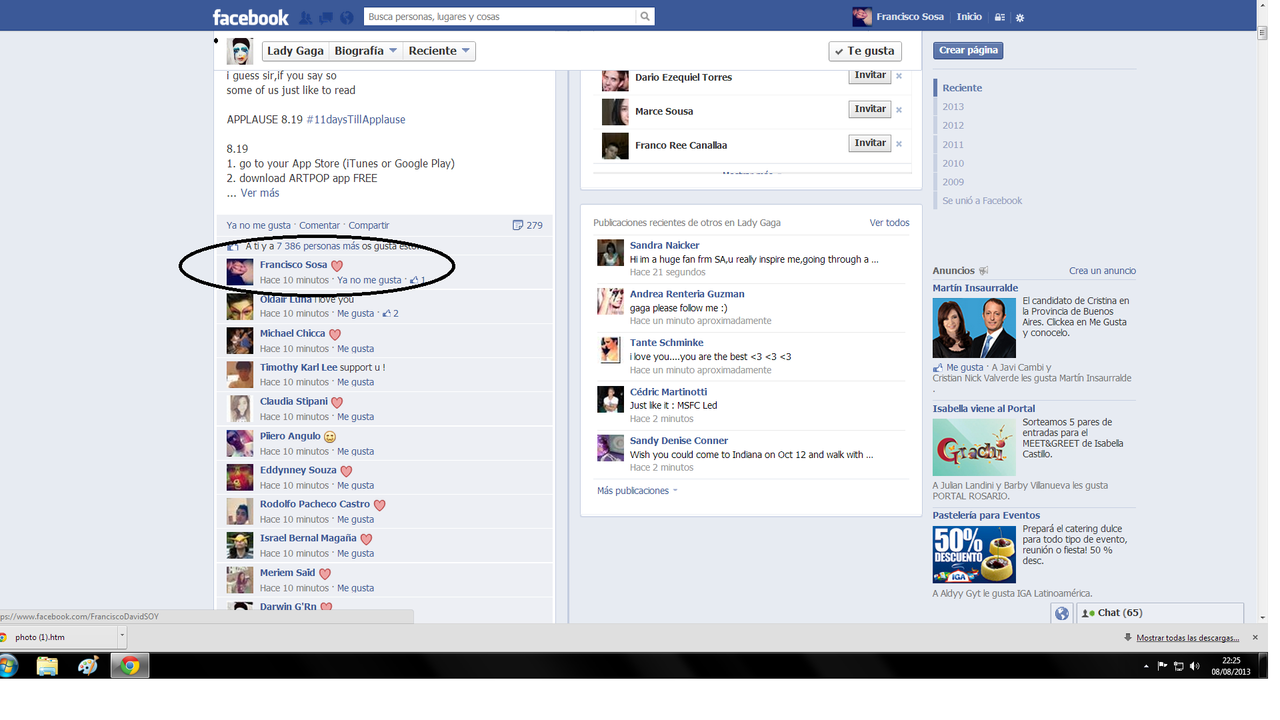Like Rodolfo Pacheco Castro's comment
1280x720 pixels.
coord(355,519)
